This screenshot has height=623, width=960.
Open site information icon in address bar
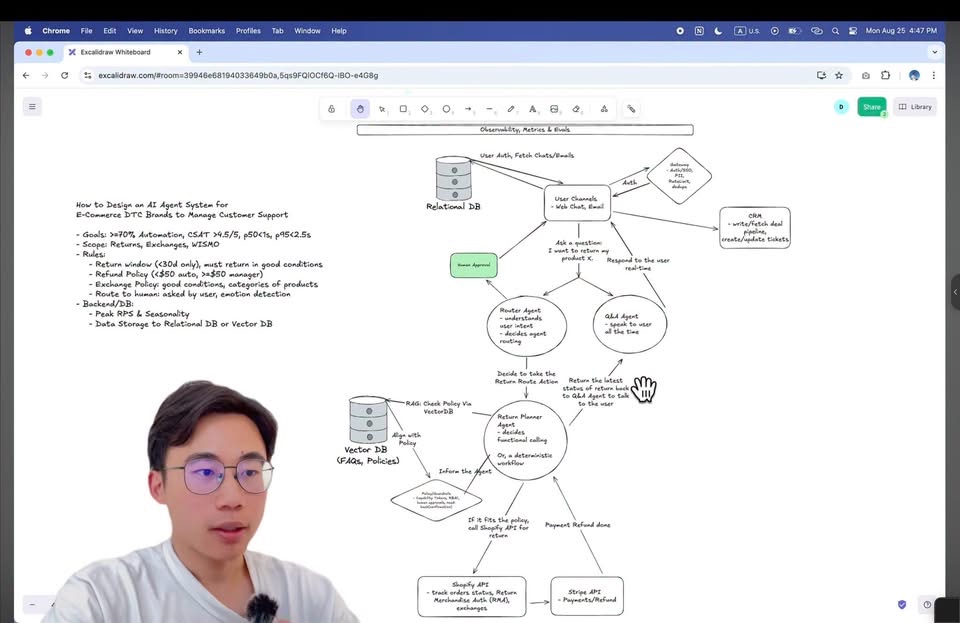point(88,75)
